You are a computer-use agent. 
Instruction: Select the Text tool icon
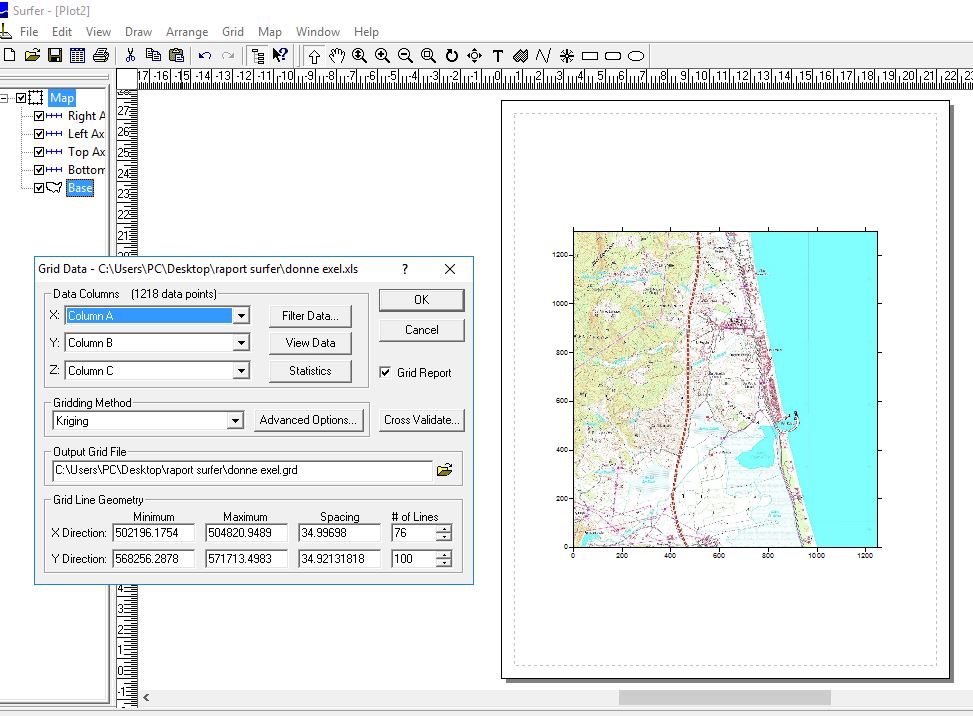click(x=498, y=55)
